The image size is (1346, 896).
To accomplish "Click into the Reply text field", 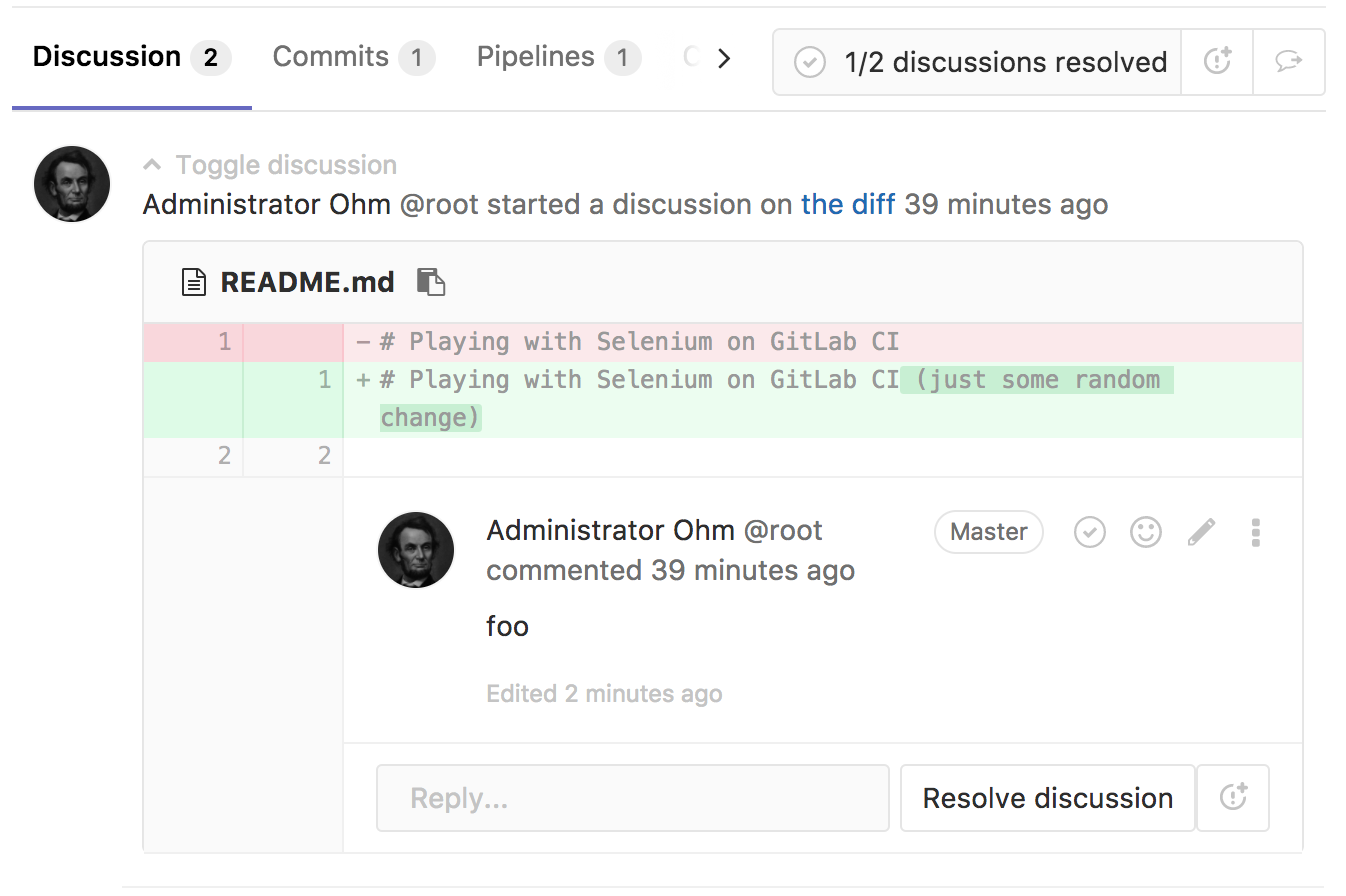I will click(x=632, y=798).
